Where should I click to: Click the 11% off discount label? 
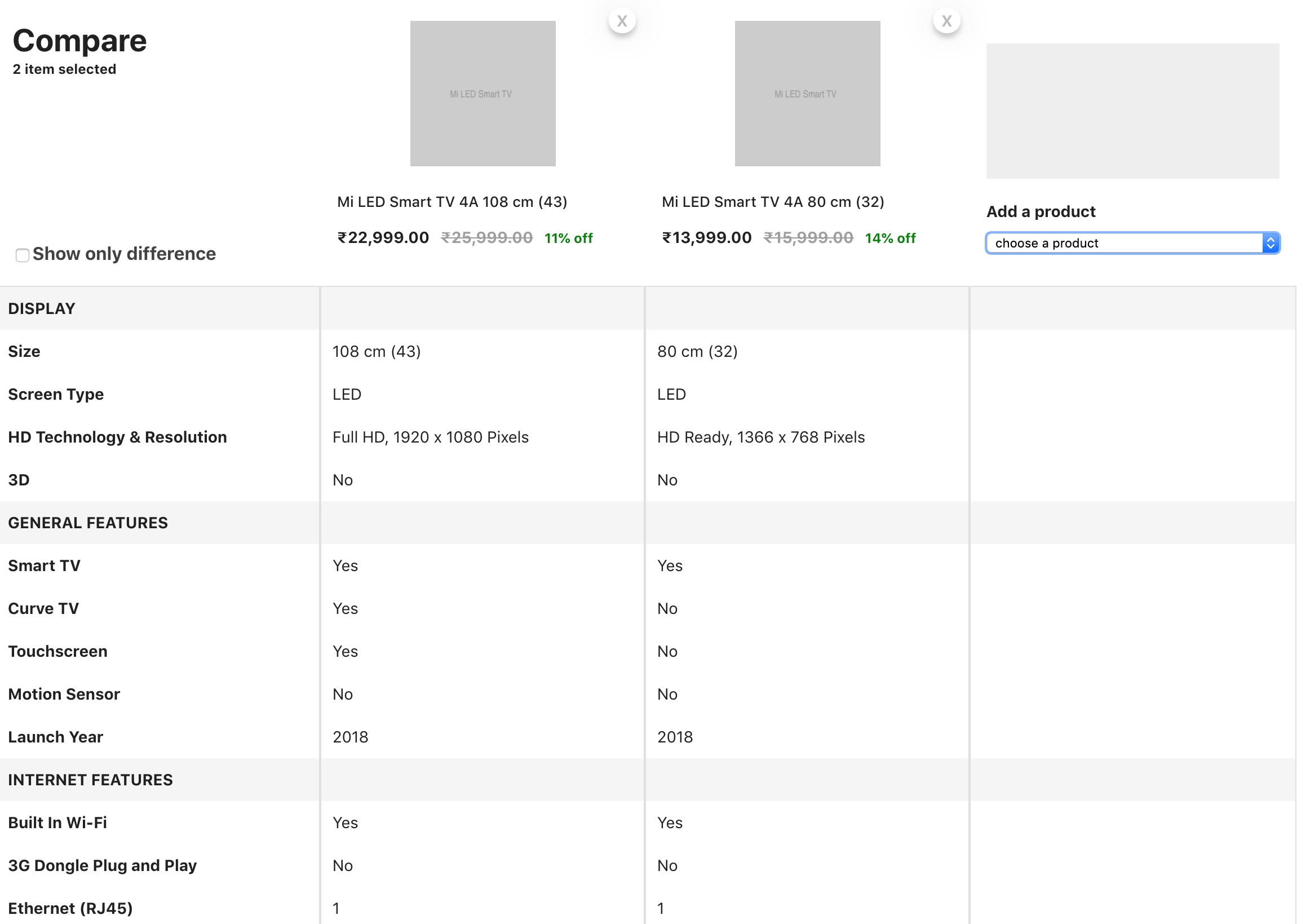point(568,238)
